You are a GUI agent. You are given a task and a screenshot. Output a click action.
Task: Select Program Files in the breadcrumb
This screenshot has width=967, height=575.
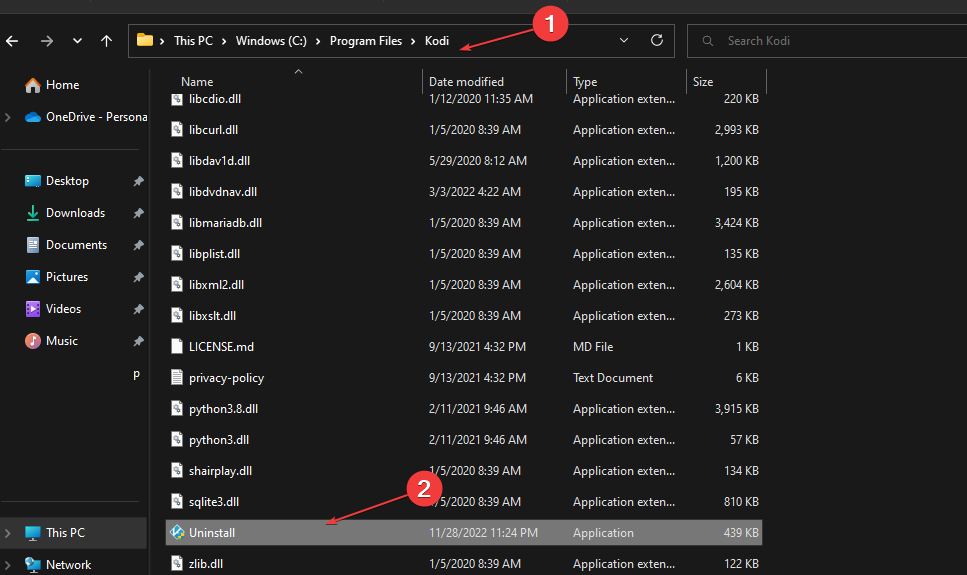[x=366, y=41]
